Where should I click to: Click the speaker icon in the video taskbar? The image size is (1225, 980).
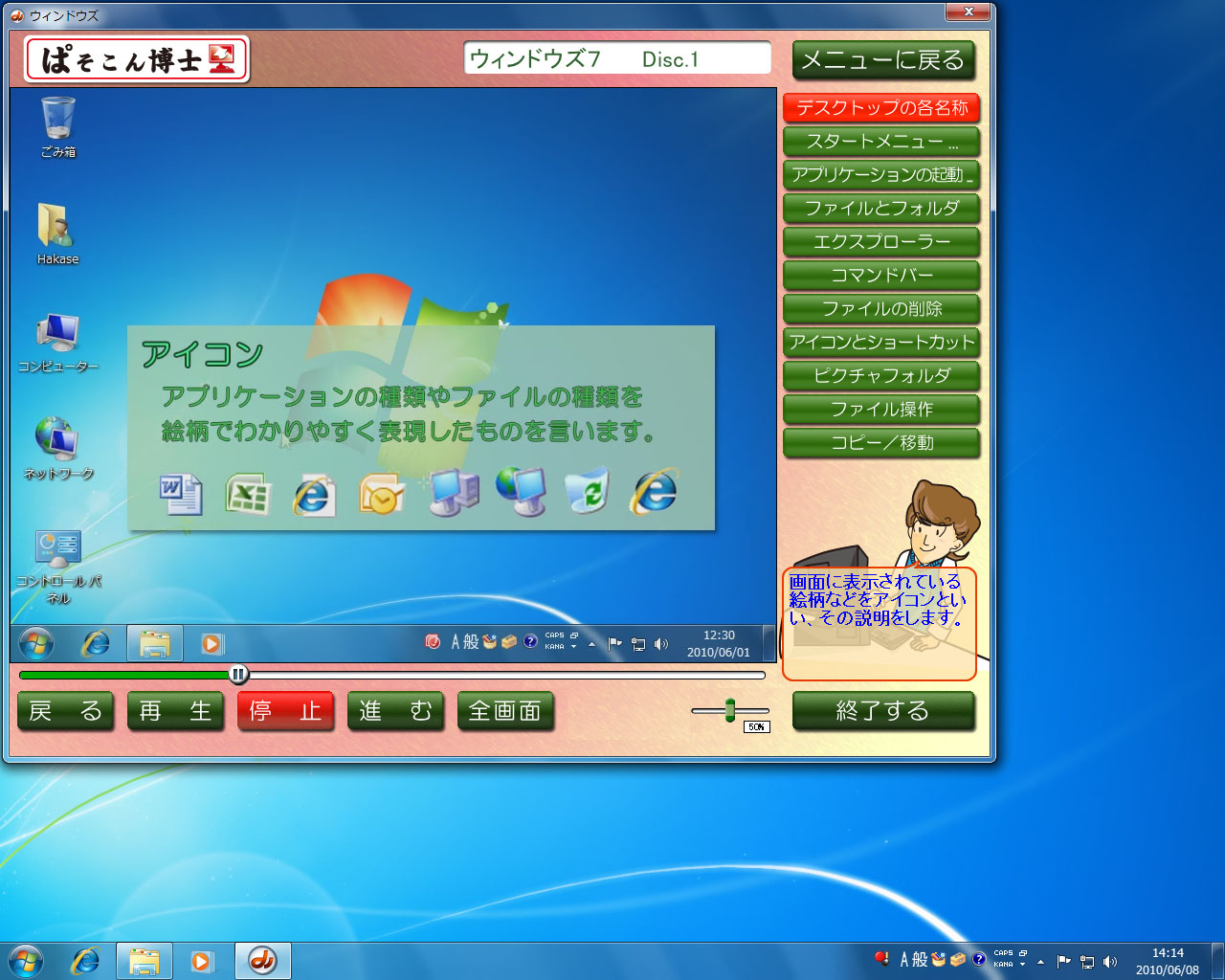(661, 644)
